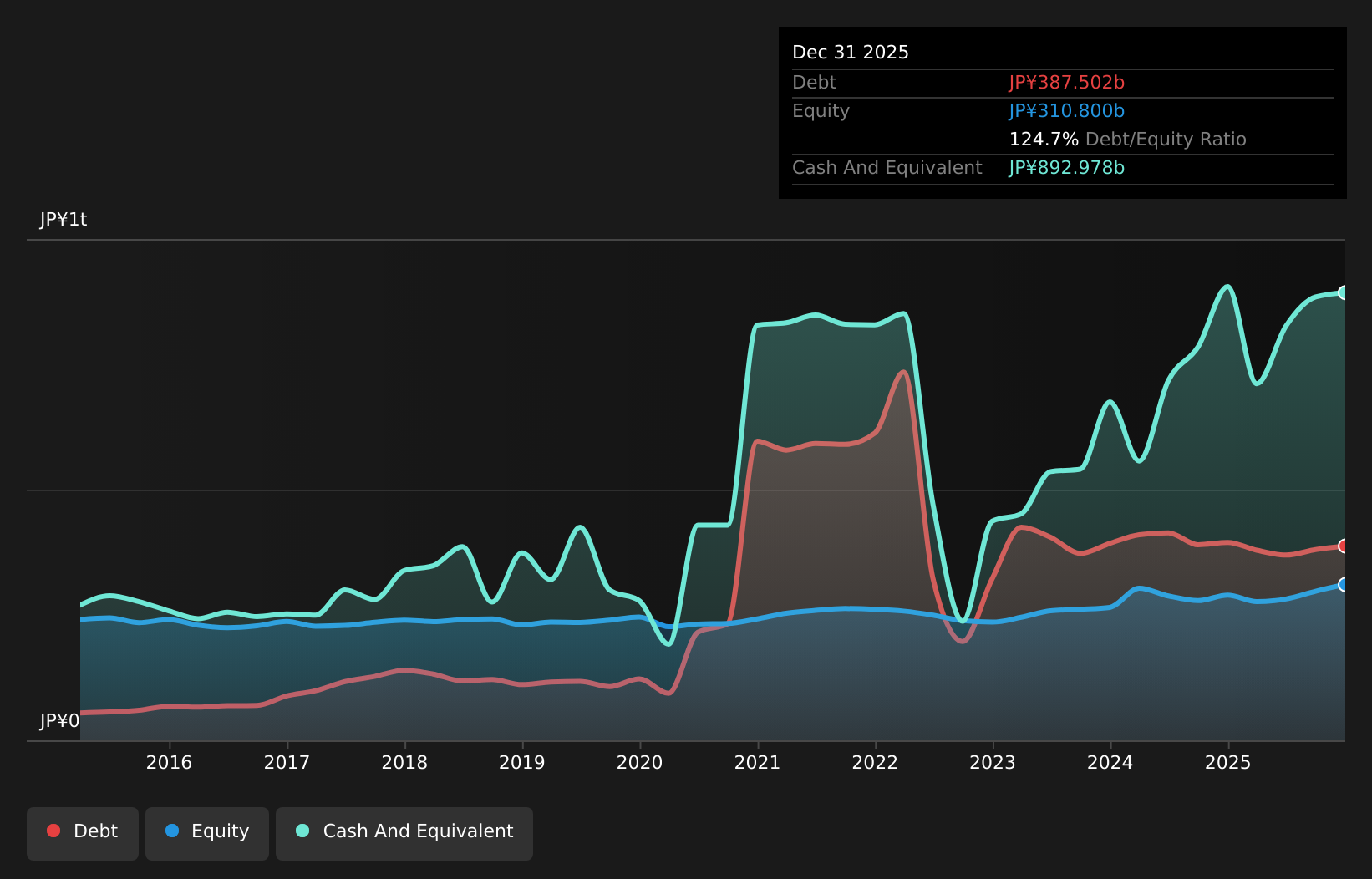Click the Dec 31 2025 tooltip header

click(x=850, y=52)
